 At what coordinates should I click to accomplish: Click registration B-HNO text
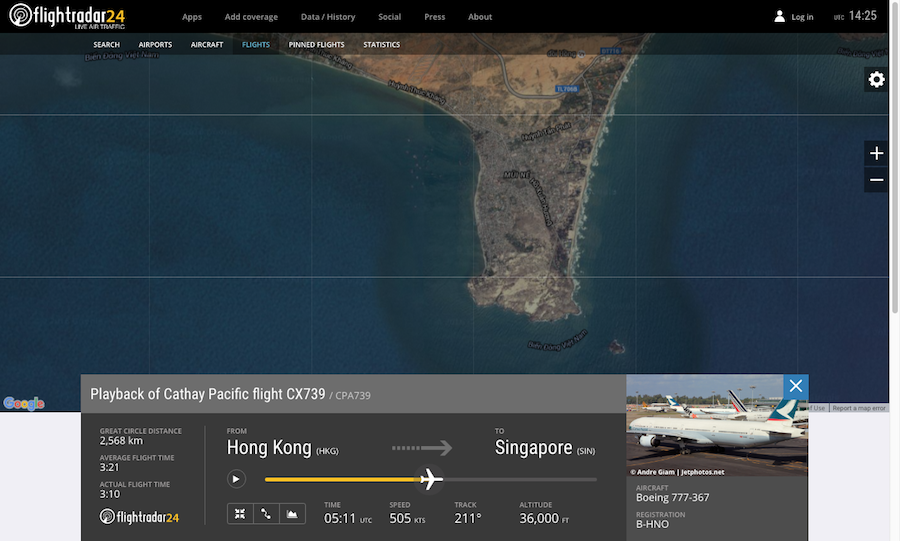coord(652,524)
